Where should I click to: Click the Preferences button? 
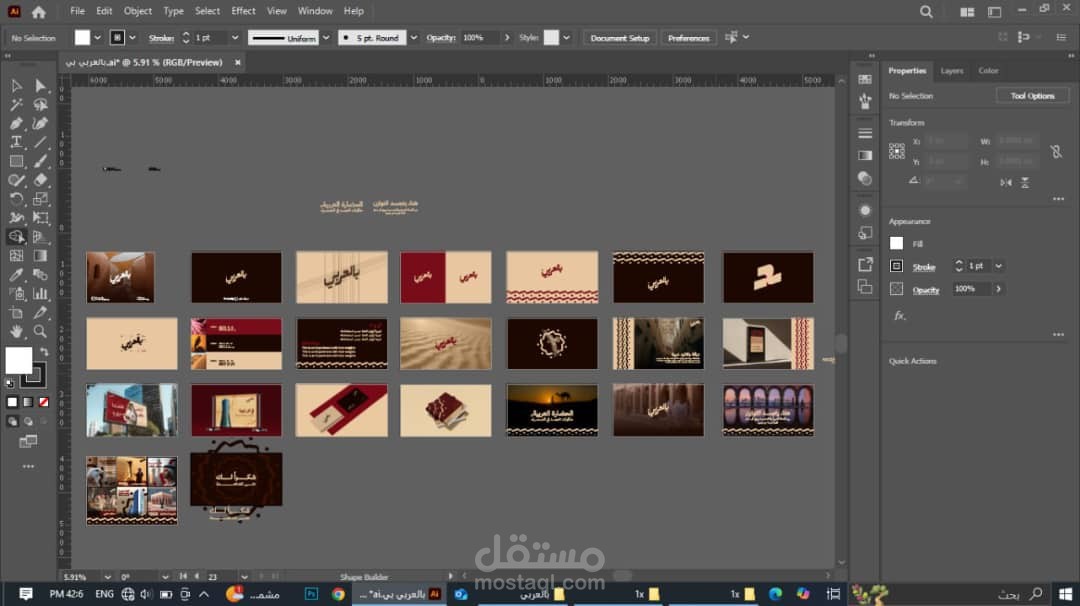coord(688,38)
